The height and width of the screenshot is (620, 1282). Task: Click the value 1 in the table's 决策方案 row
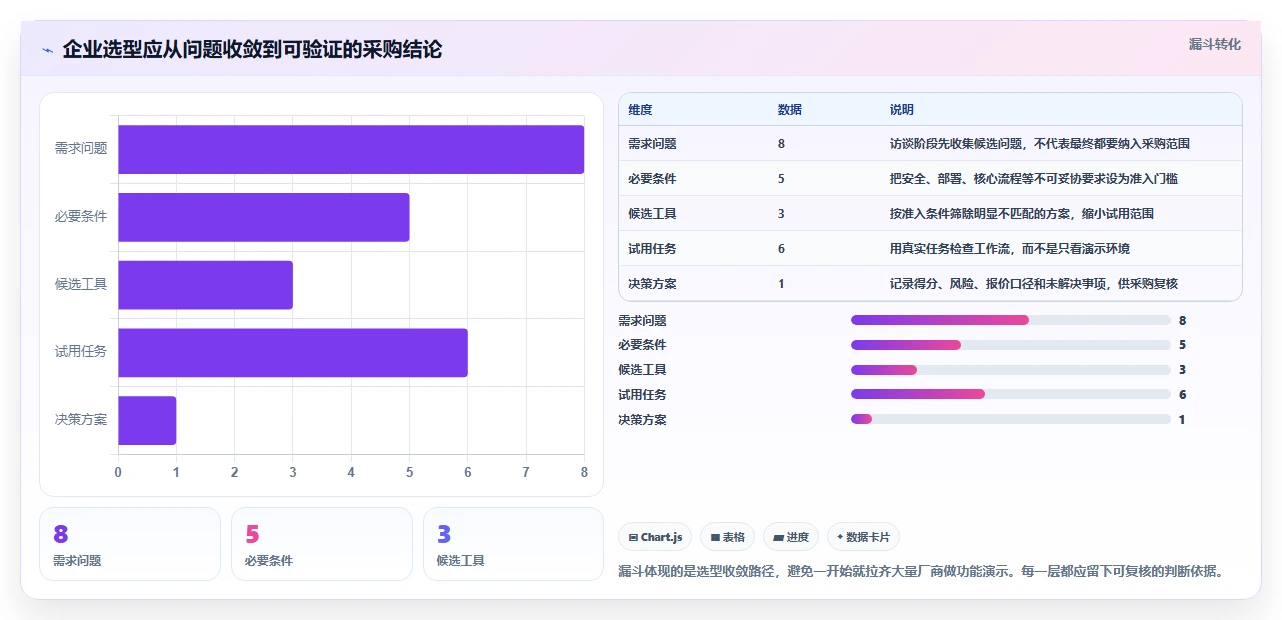[x=781, y=283]
